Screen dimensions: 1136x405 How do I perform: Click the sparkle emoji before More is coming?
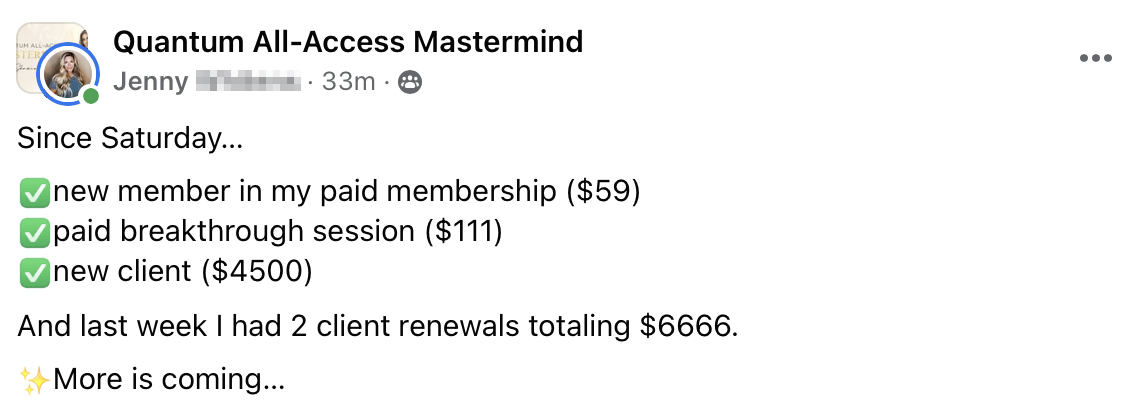(34, 380)
